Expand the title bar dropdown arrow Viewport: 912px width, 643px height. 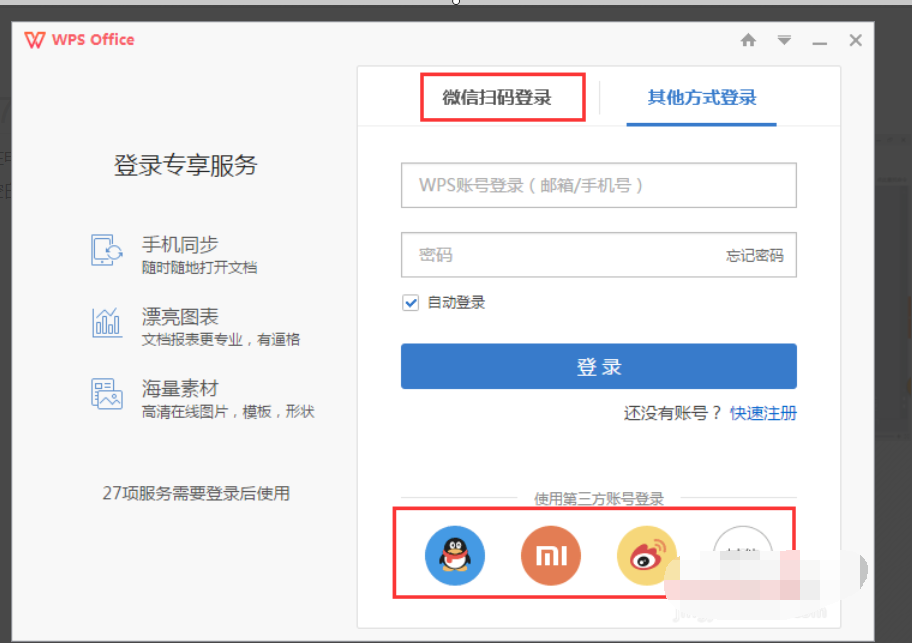(x=784, y=40)
